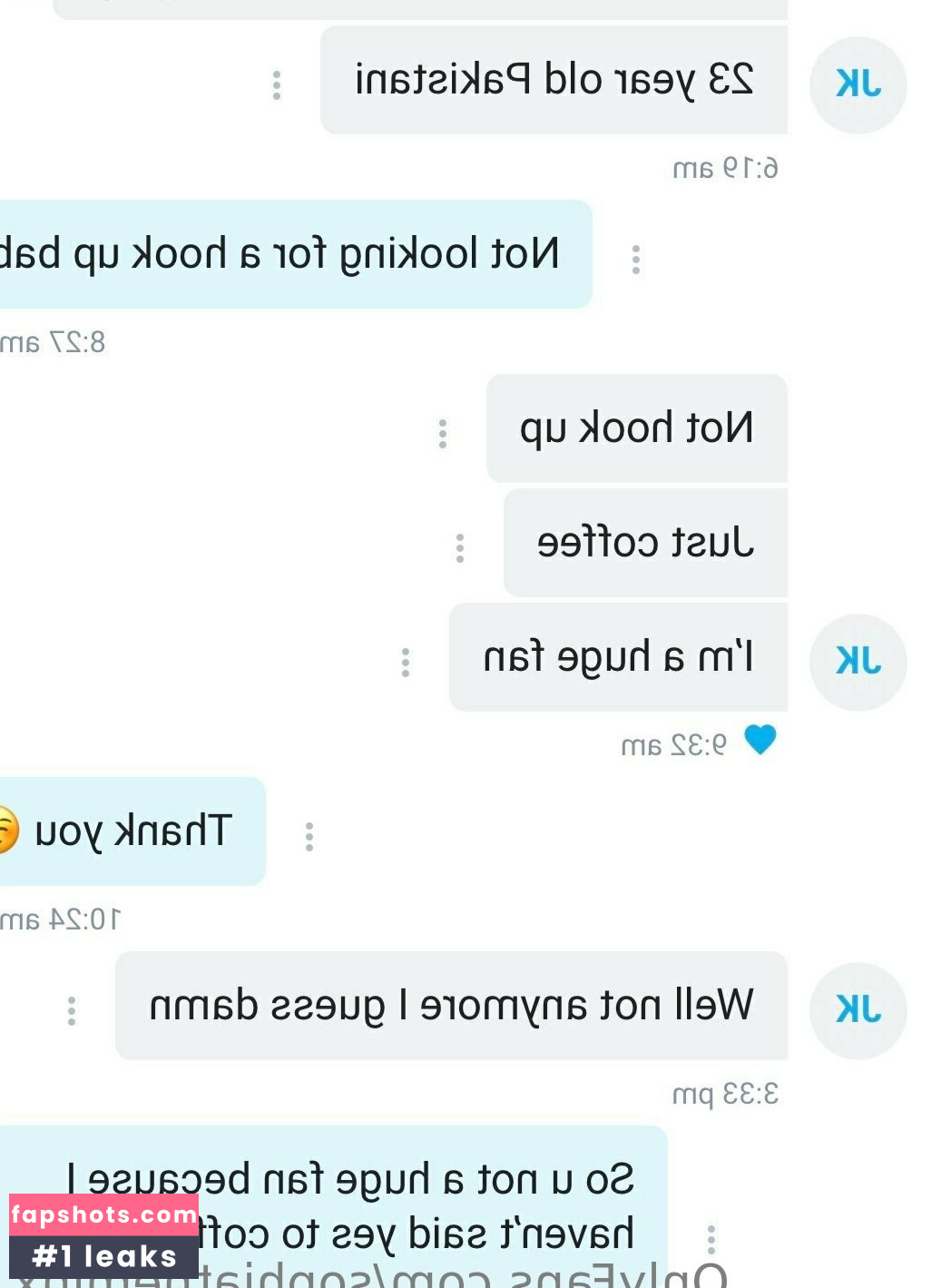Click the JK avatar beside 'I'm a huge fan'
This screenshot has height=1288, width=951.
click(x=858, y=663)
